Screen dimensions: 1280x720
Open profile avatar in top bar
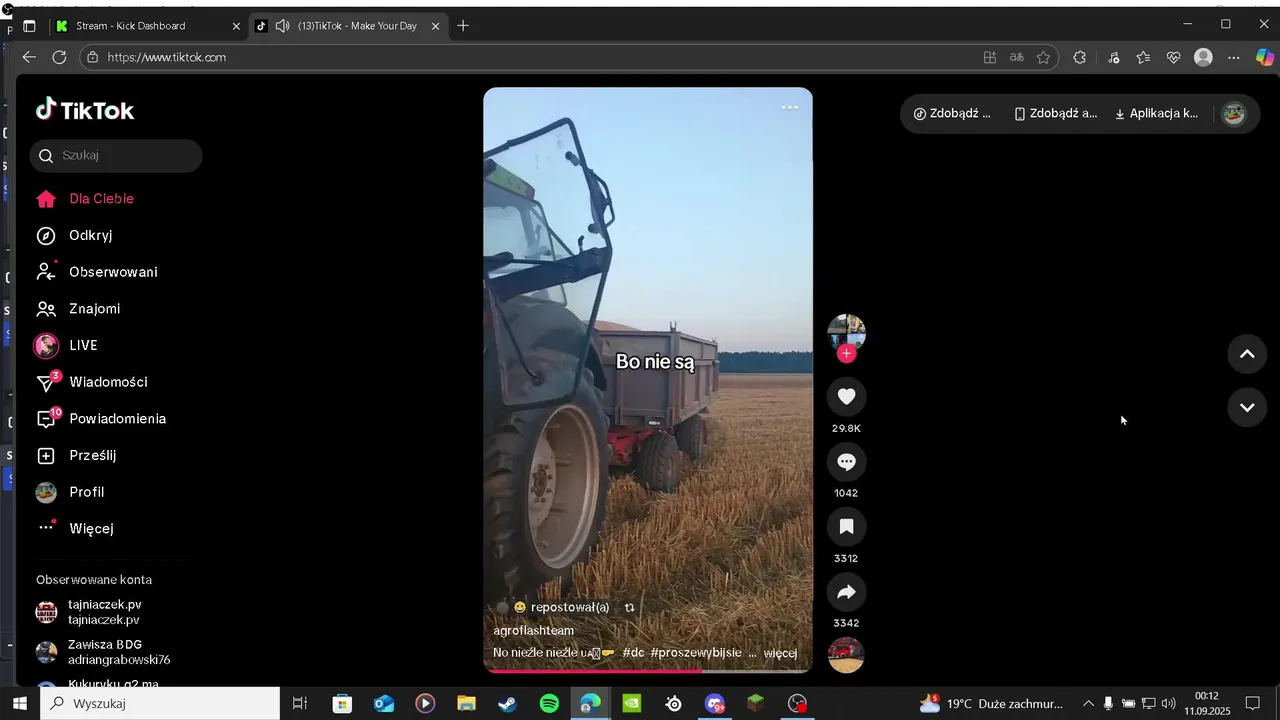click(x=1234, y=114)
